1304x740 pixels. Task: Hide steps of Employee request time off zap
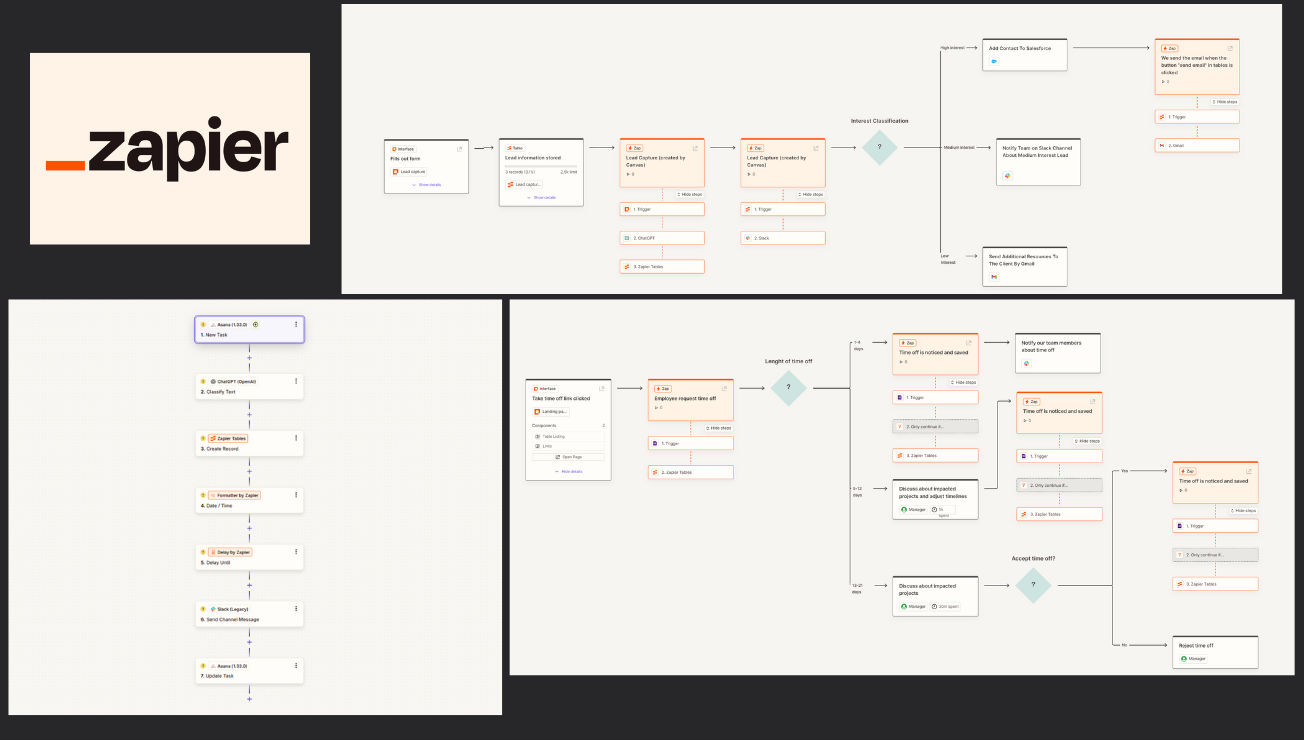click(x=719, y=428)
